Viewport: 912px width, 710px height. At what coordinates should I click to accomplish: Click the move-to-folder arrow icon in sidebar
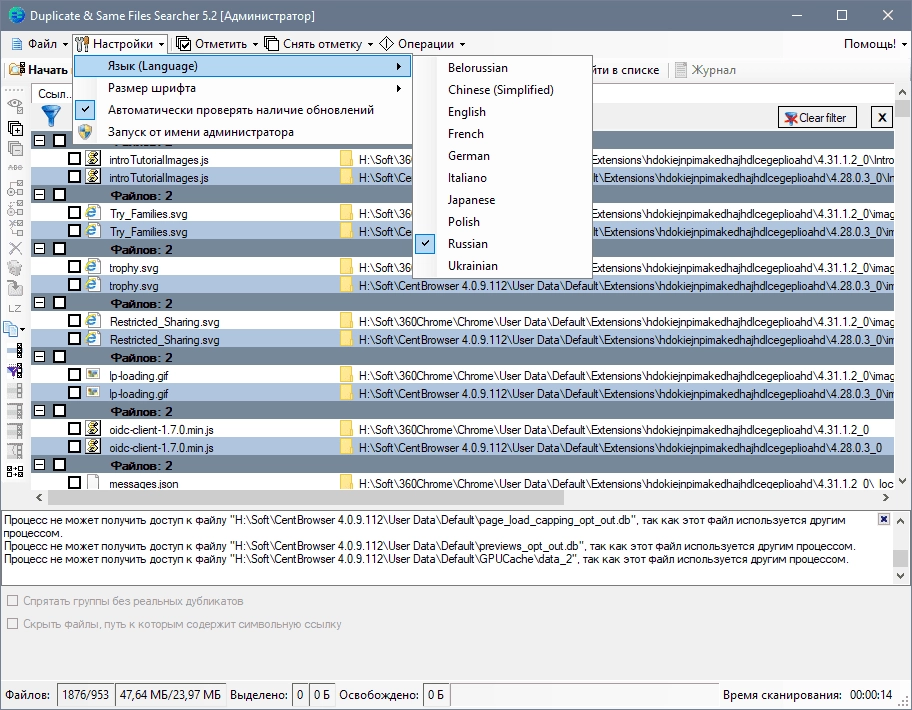(15, 288)
